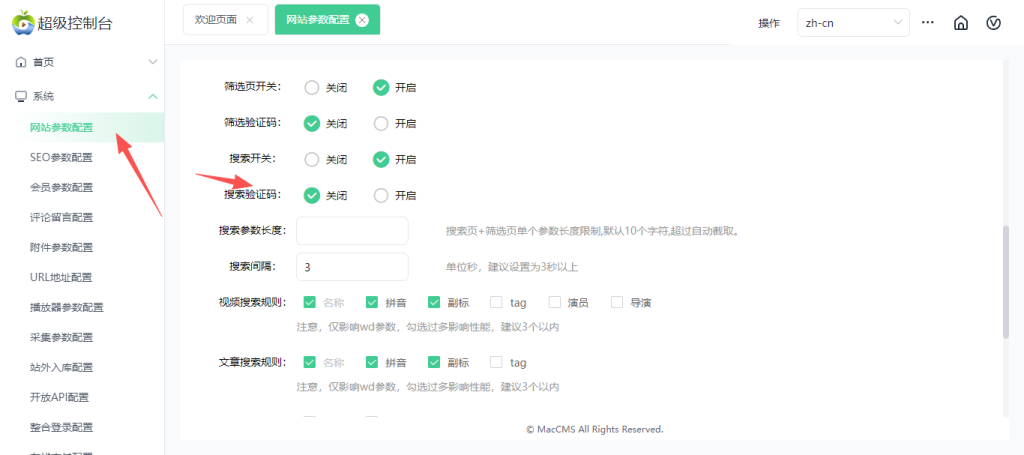Close the 欢迎页面 tab

[249, 20]
